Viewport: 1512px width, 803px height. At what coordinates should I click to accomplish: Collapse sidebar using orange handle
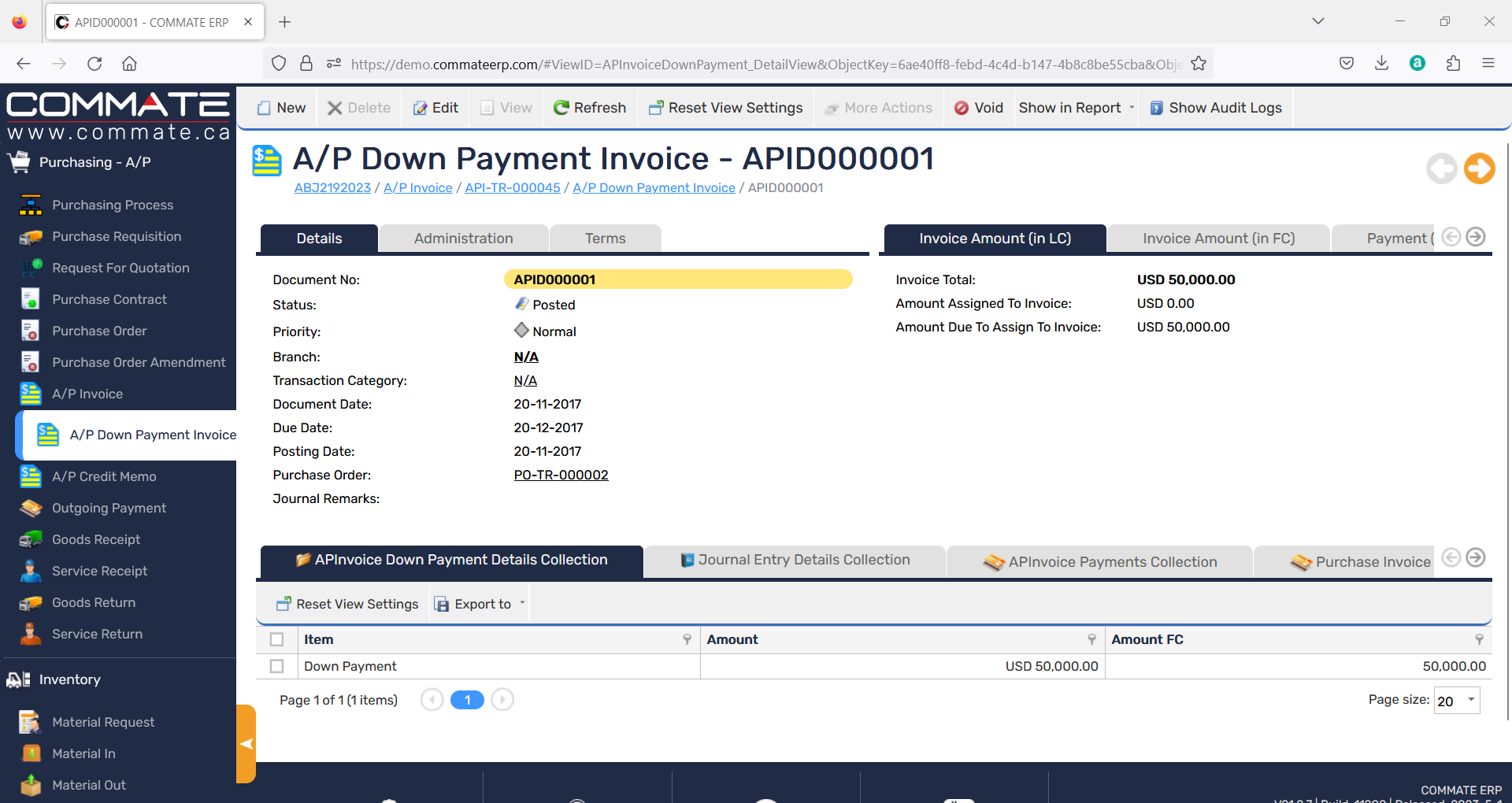[x=246, y=744]
